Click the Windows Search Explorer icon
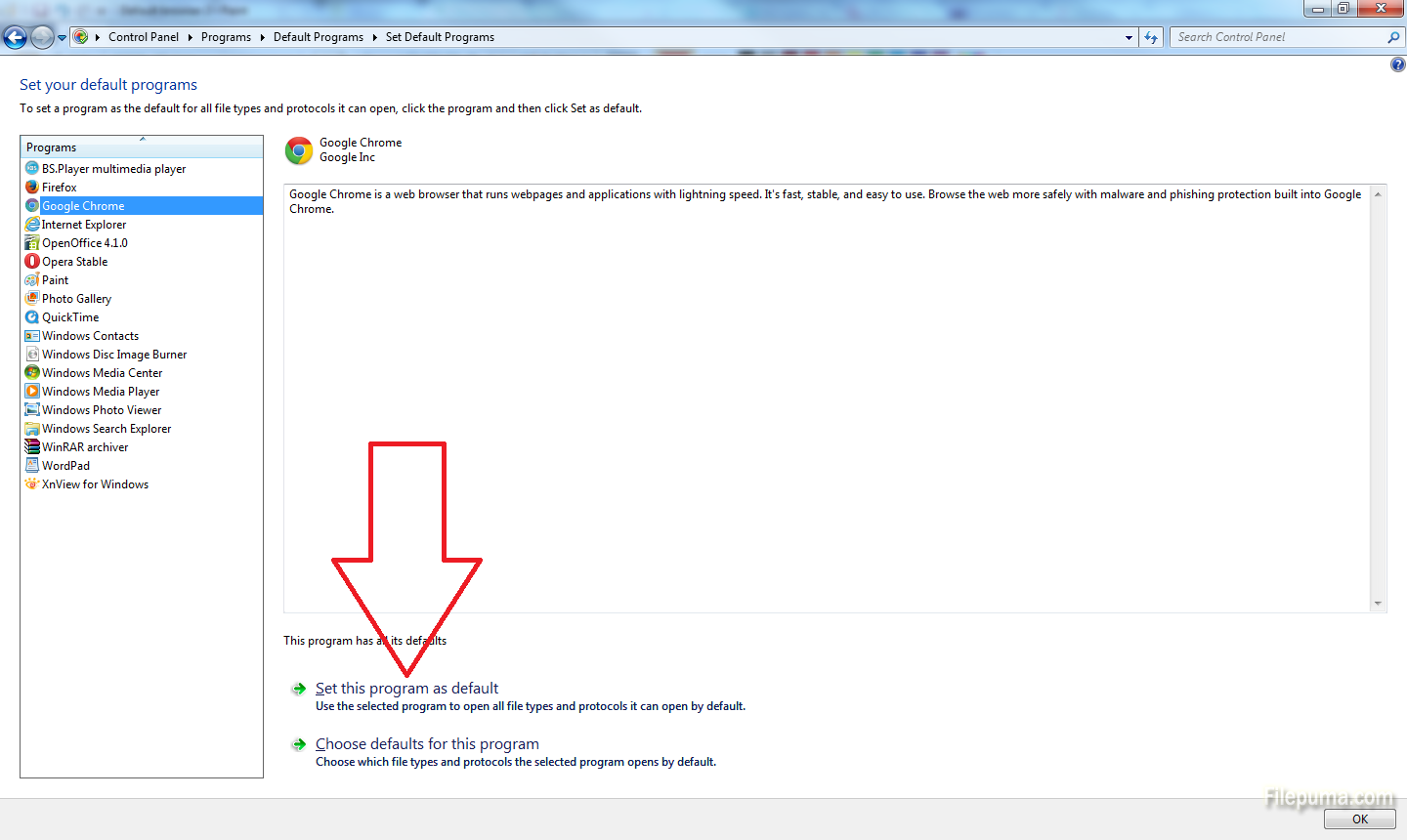 click(32, 429)
